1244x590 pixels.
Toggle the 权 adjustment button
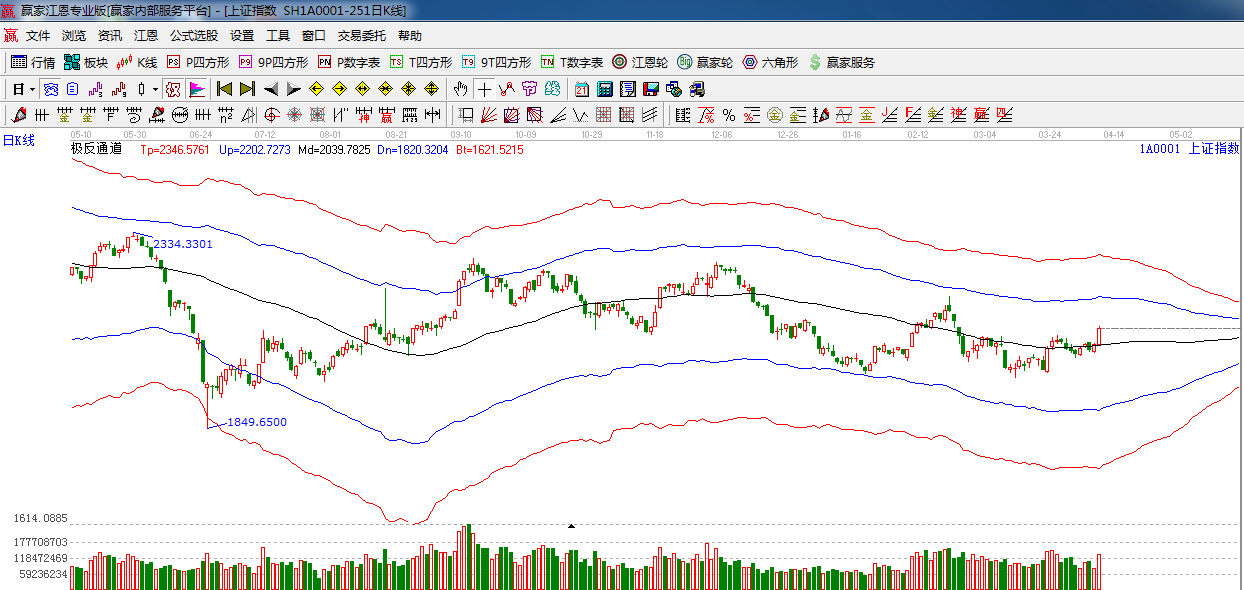tap(173, 89)
